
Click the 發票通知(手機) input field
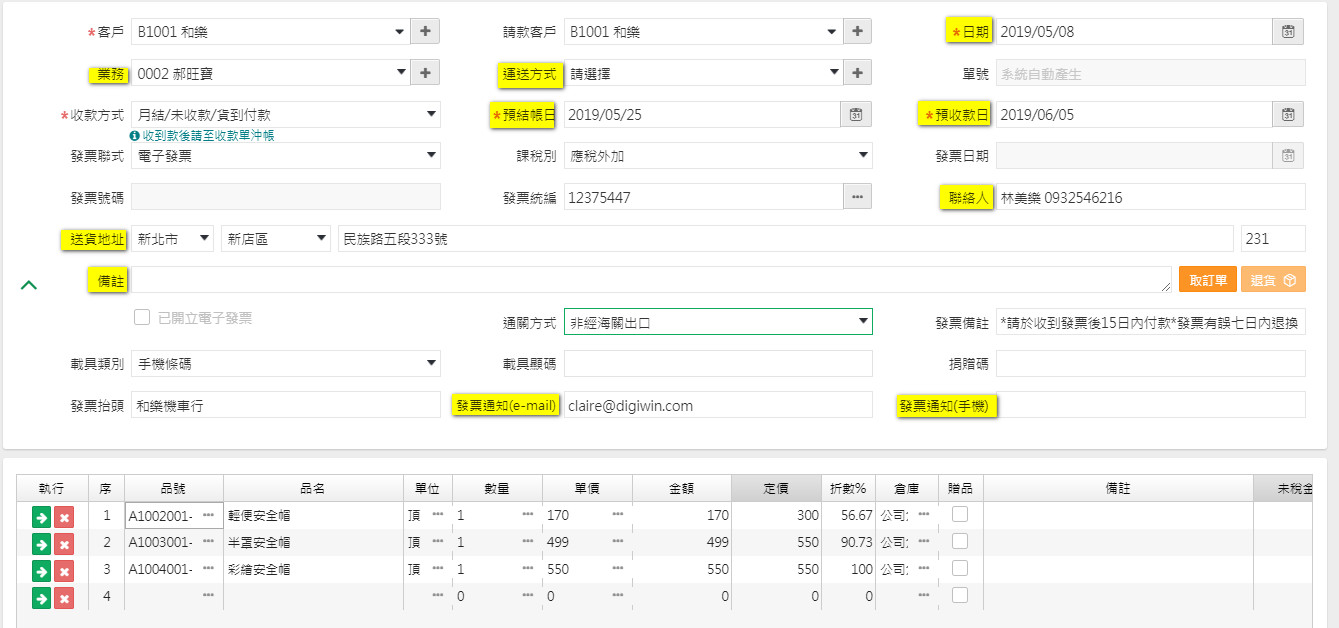click(x=1150, y=405)
